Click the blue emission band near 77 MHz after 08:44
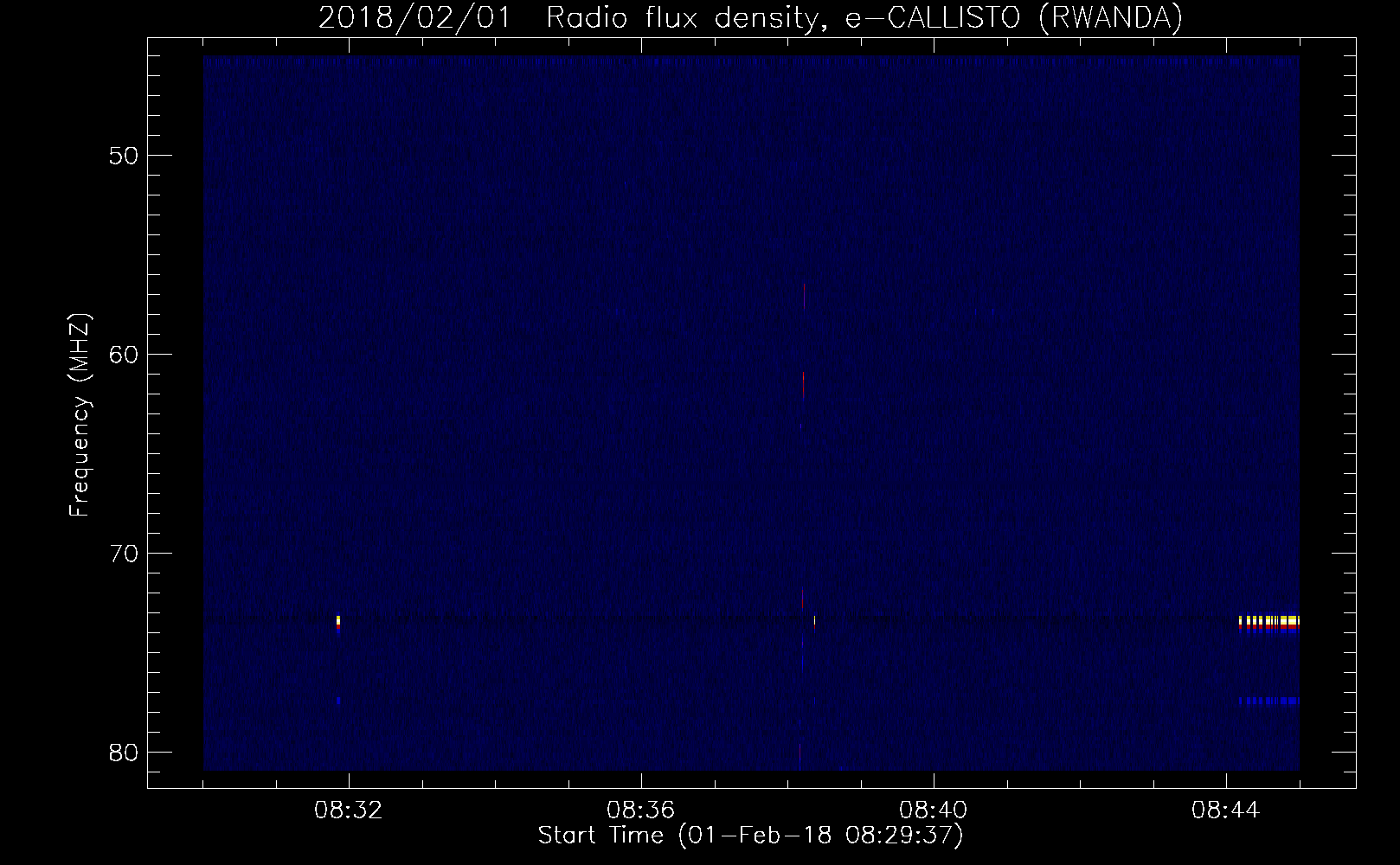 tap(1269, 701)
